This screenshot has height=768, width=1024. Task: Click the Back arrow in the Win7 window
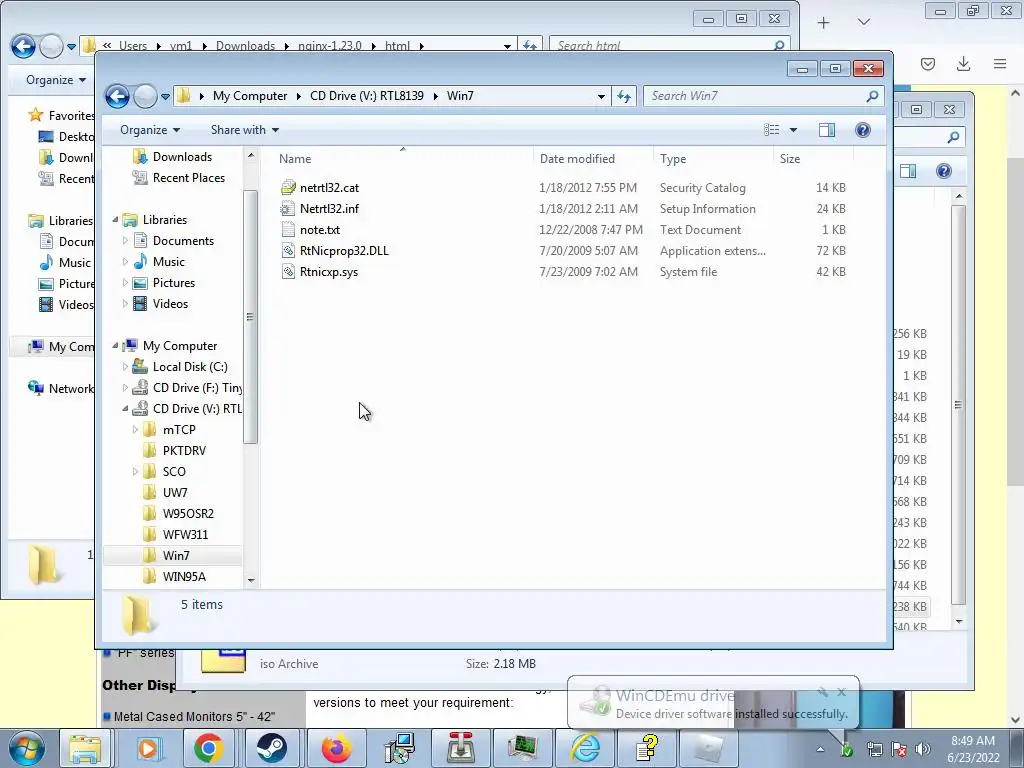click(x=118, y=97)
